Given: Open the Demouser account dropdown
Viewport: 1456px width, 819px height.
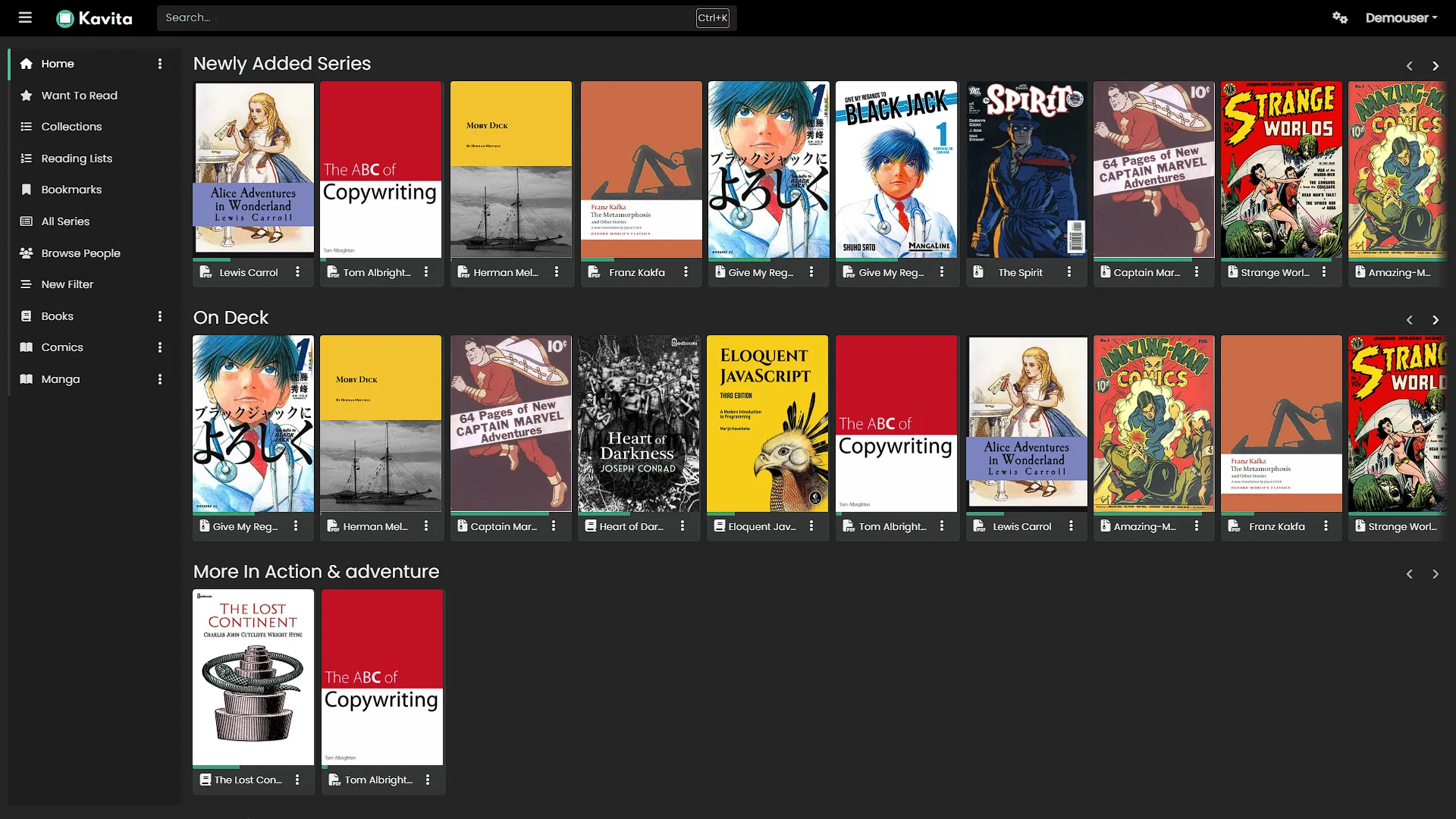Looking at the screenshot, I should tap(1401, 17).
